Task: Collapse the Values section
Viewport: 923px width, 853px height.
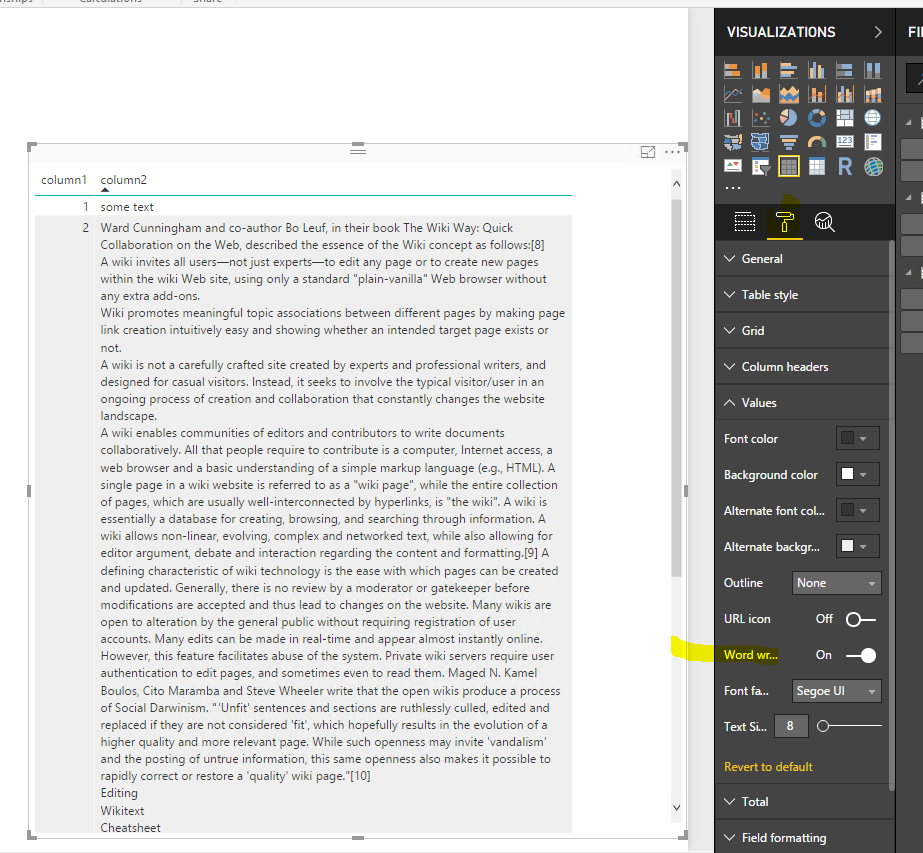Action: pyautogui.click(x=804, y=403)
